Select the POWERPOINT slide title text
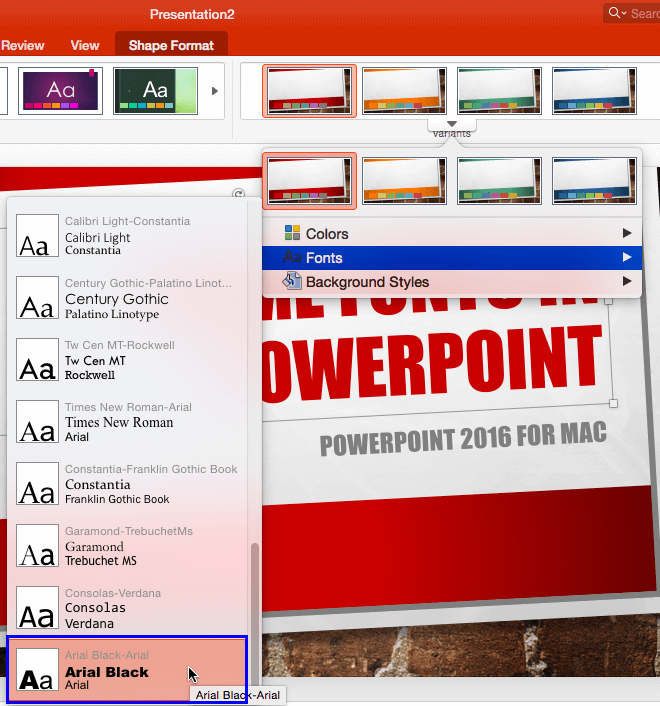The width and height of the screenshot is (660, 706). click(x=432, y=364)
